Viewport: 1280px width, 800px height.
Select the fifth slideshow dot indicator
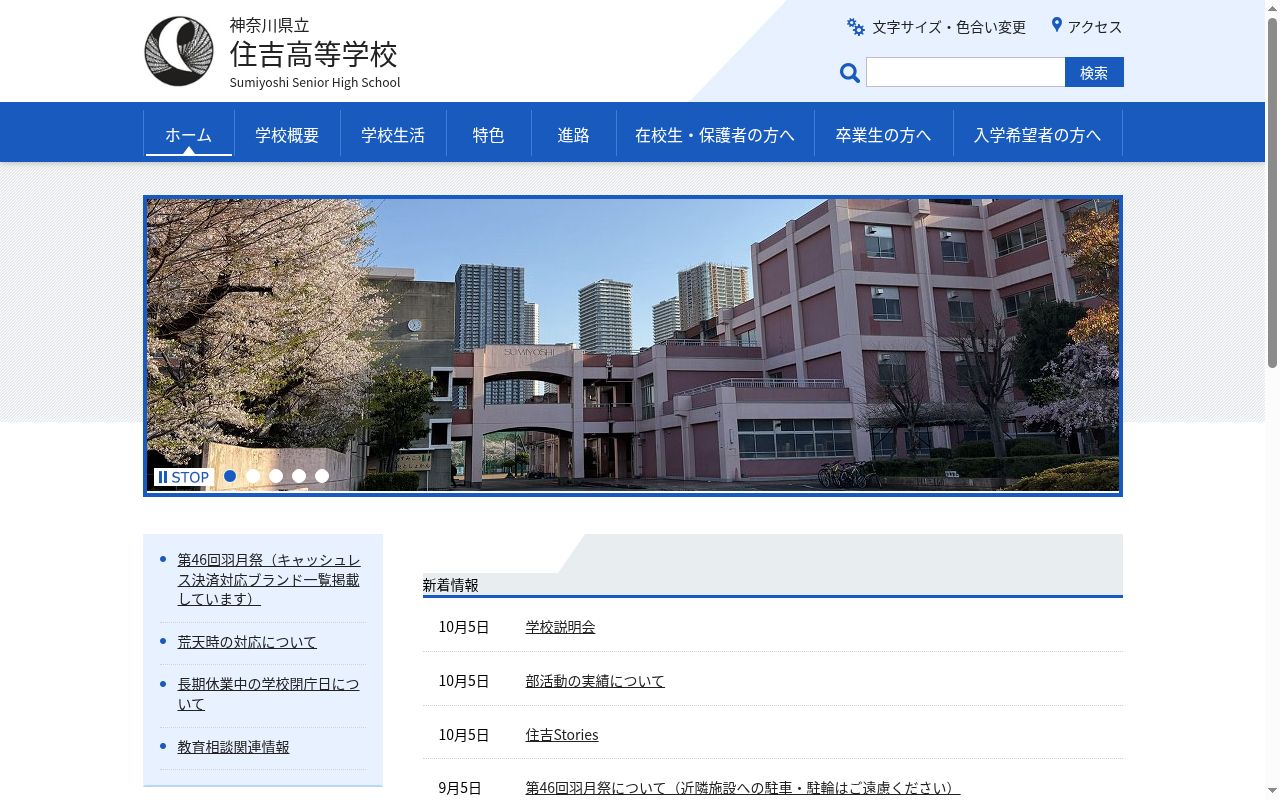[322, 476]
